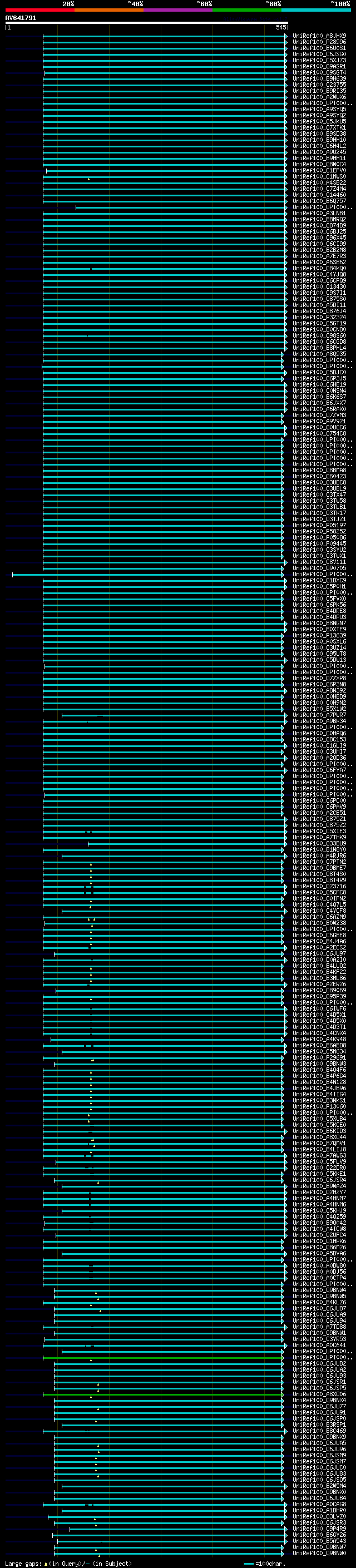The image size is (356, 1568).
Task: Select the UniRef100_B9SD38 label
Action: [319, 134]
